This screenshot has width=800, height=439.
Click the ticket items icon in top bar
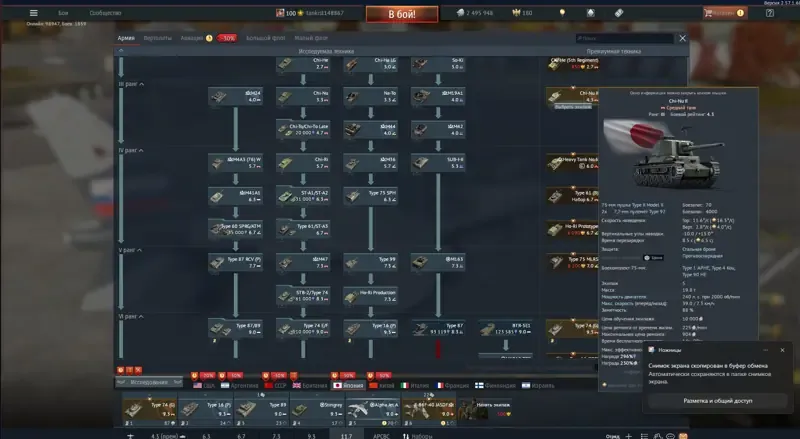point(618,13)
